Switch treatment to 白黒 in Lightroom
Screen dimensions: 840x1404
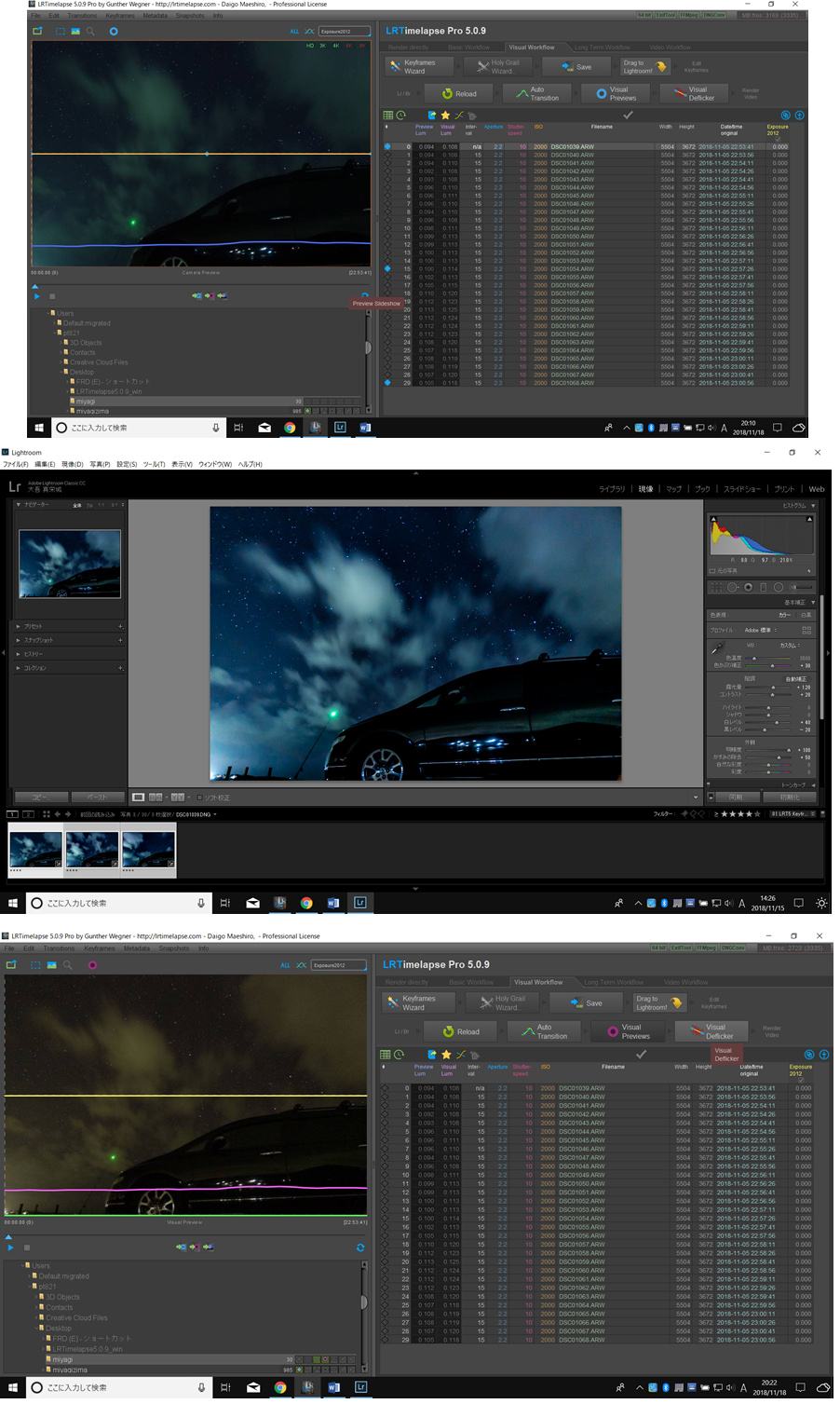806,615
